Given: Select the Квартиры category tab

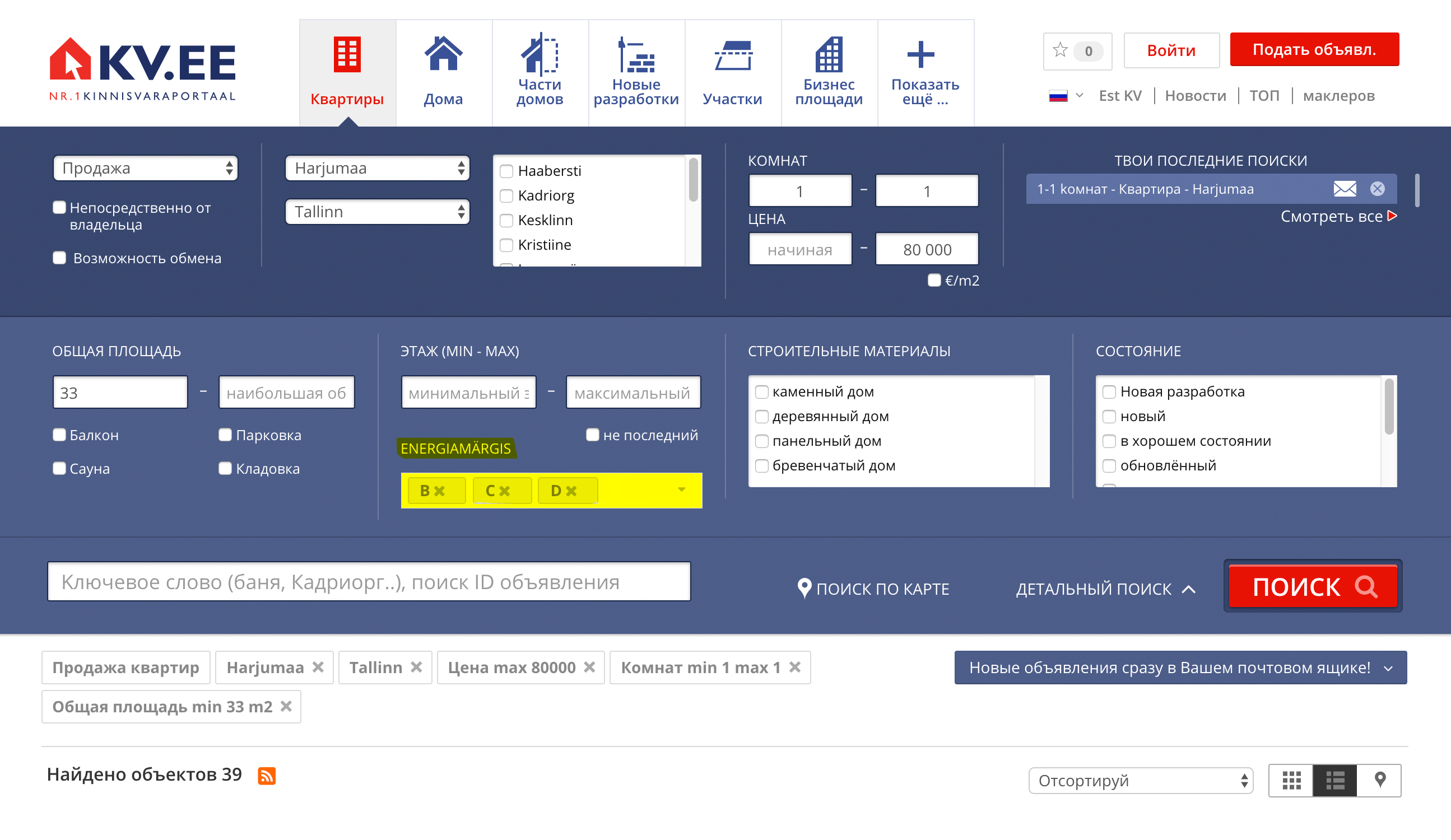Looking at the screenshot, I should (347, 73).
